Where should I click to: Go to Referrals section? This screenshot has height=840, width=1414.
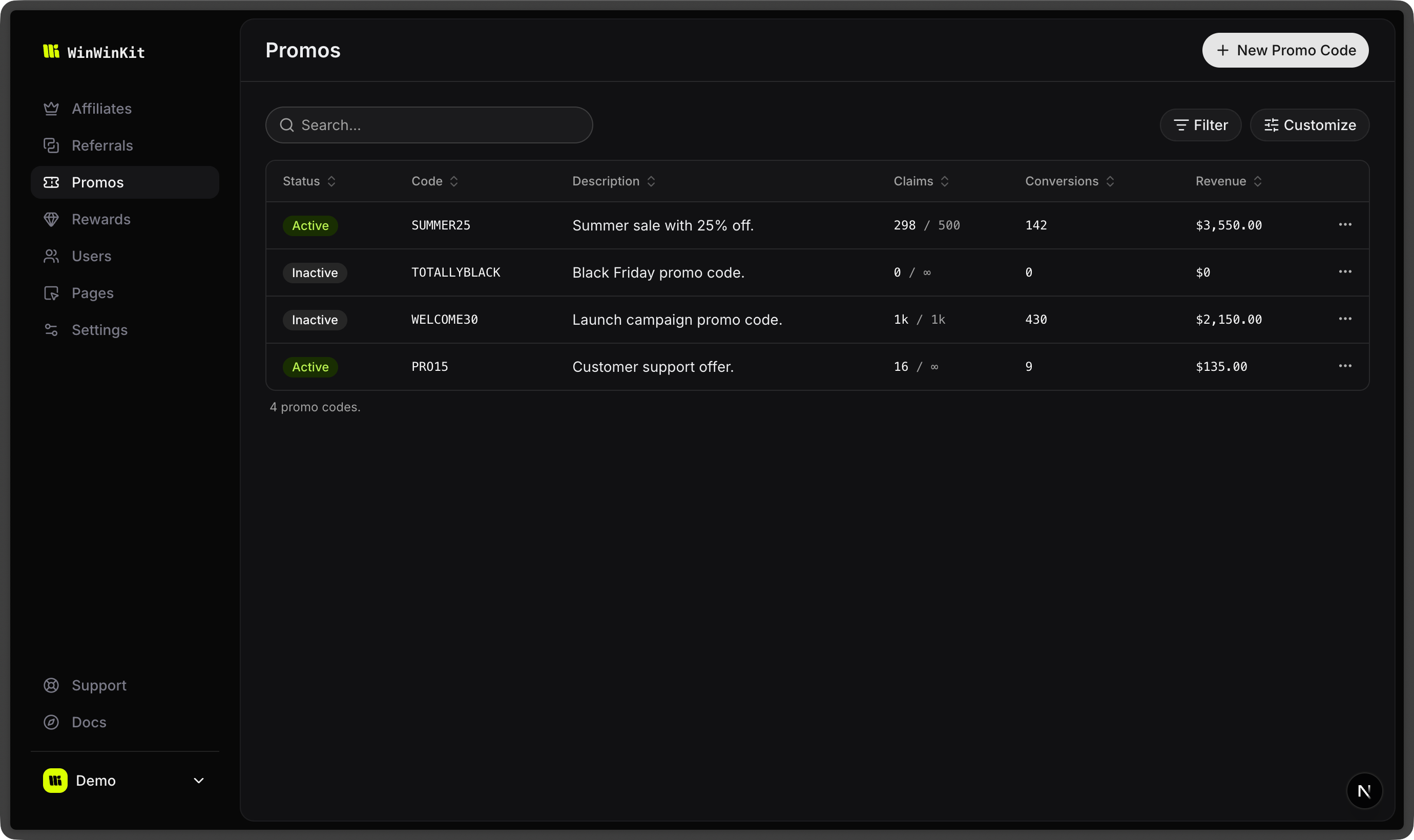pyautogui.click(x=124, y=145)
